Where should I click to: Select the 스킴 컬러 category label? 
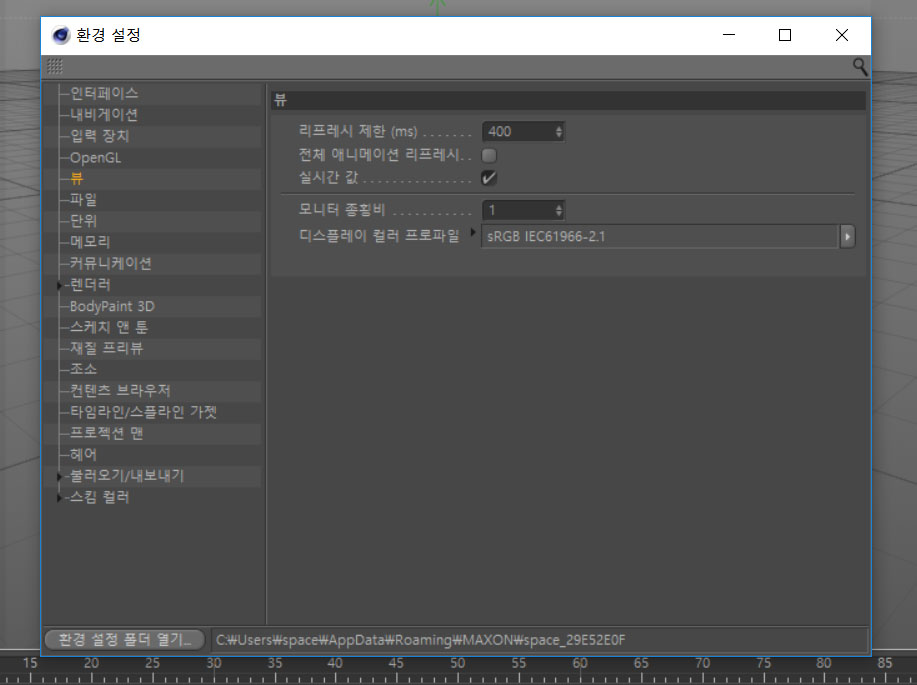(99, 498)
